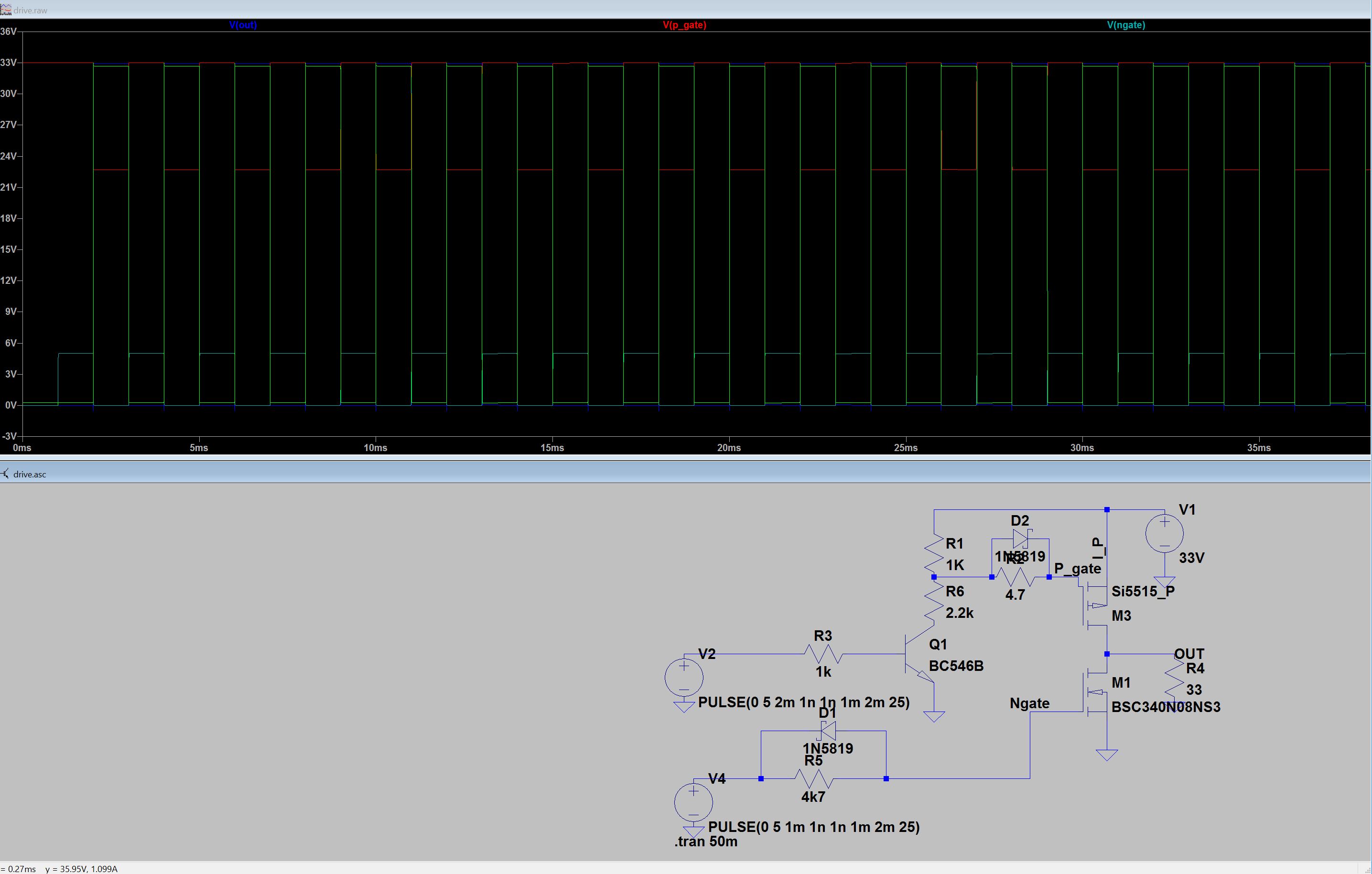Image resolution: width=1372 pixels, height=874 pixels.
Task: Select the M3 P-channel MOSFET symbol
Action: [x=1094, y=606]
